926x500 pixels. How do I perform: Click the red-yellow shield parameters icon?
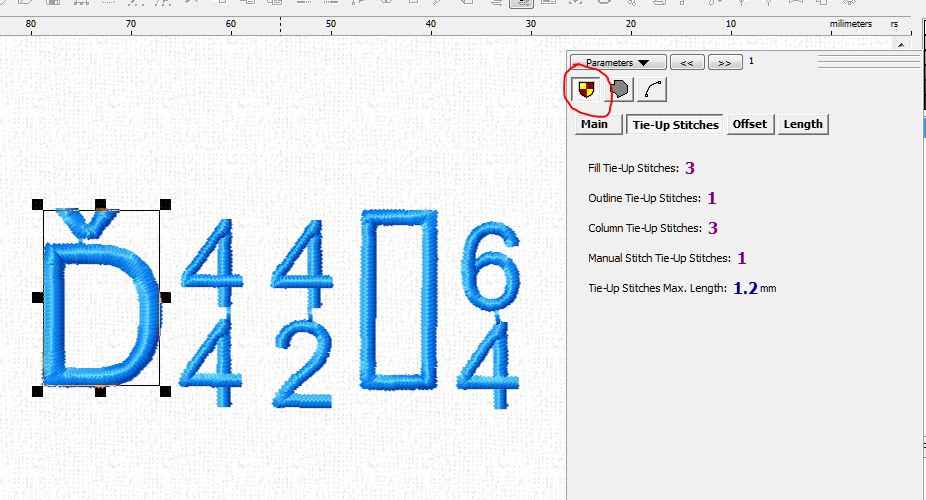[x=587, y=90]
